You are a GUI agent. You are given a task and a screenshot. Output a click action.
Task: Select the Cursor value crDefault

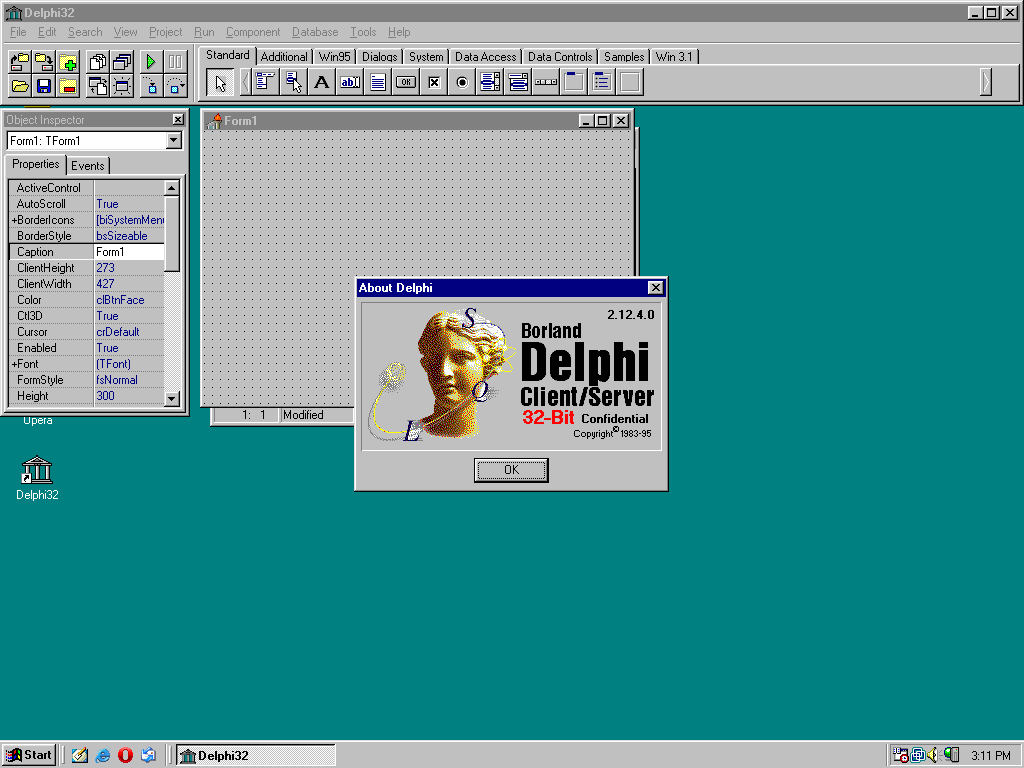[129, 332]
